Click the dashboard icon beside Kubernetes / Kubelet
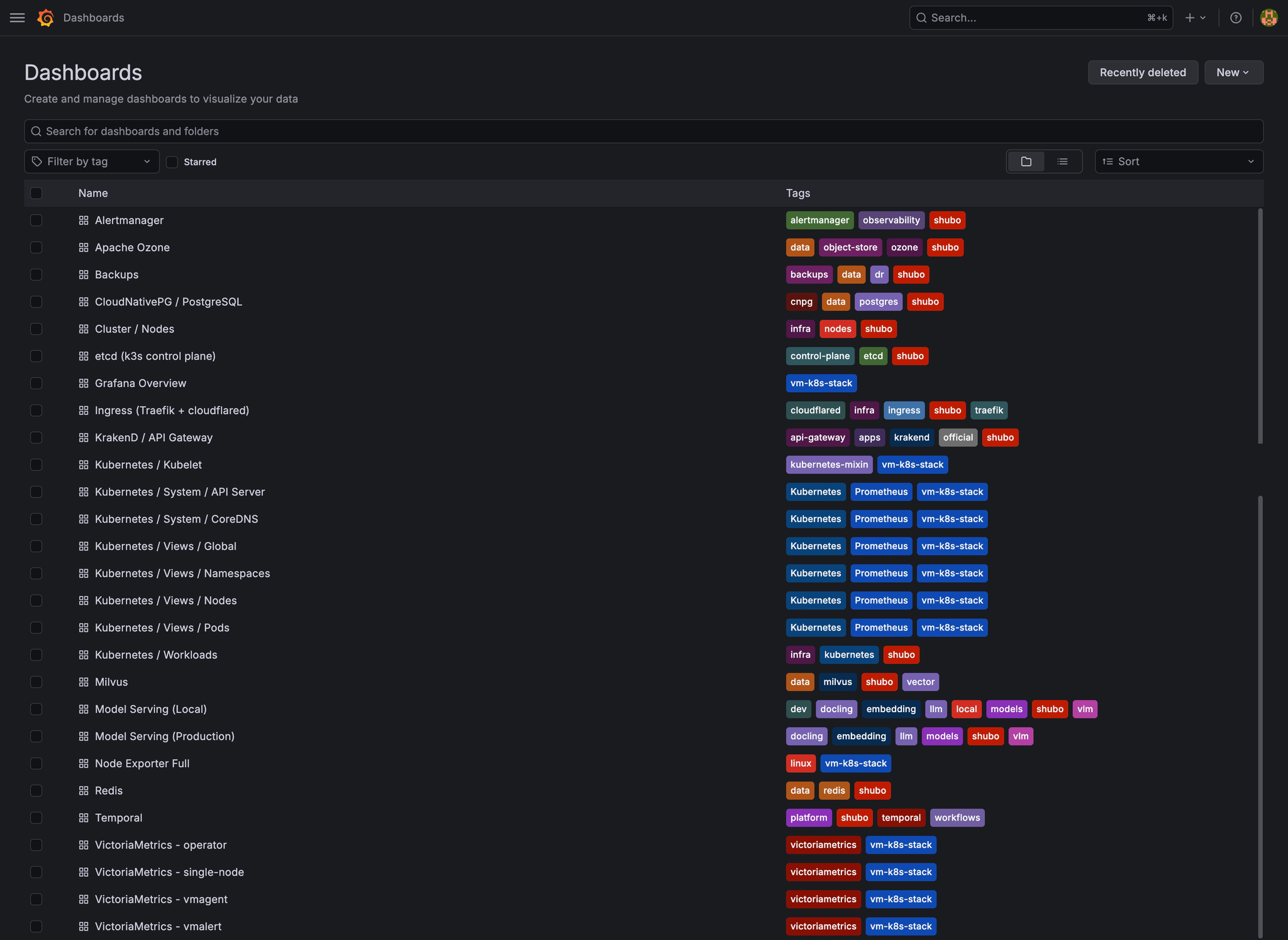Viewport: 1288px width, 940px height. (x=84, y=465)
